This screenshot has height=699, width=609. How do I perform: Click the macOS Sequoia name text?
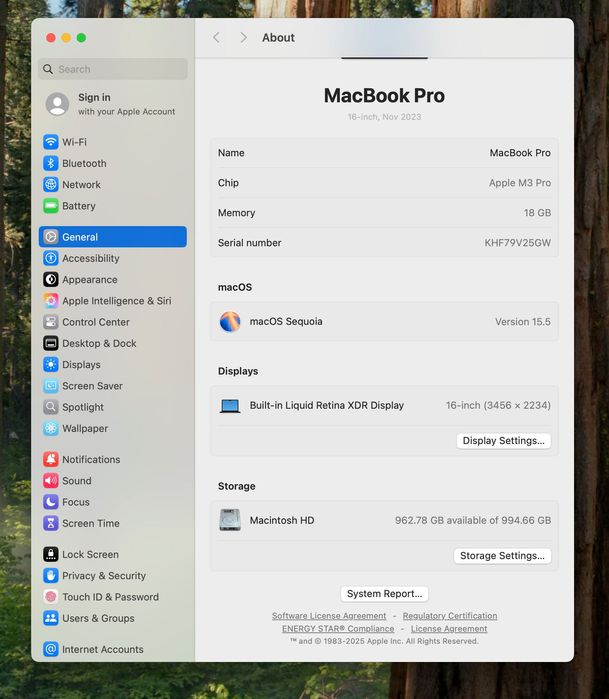286,321
